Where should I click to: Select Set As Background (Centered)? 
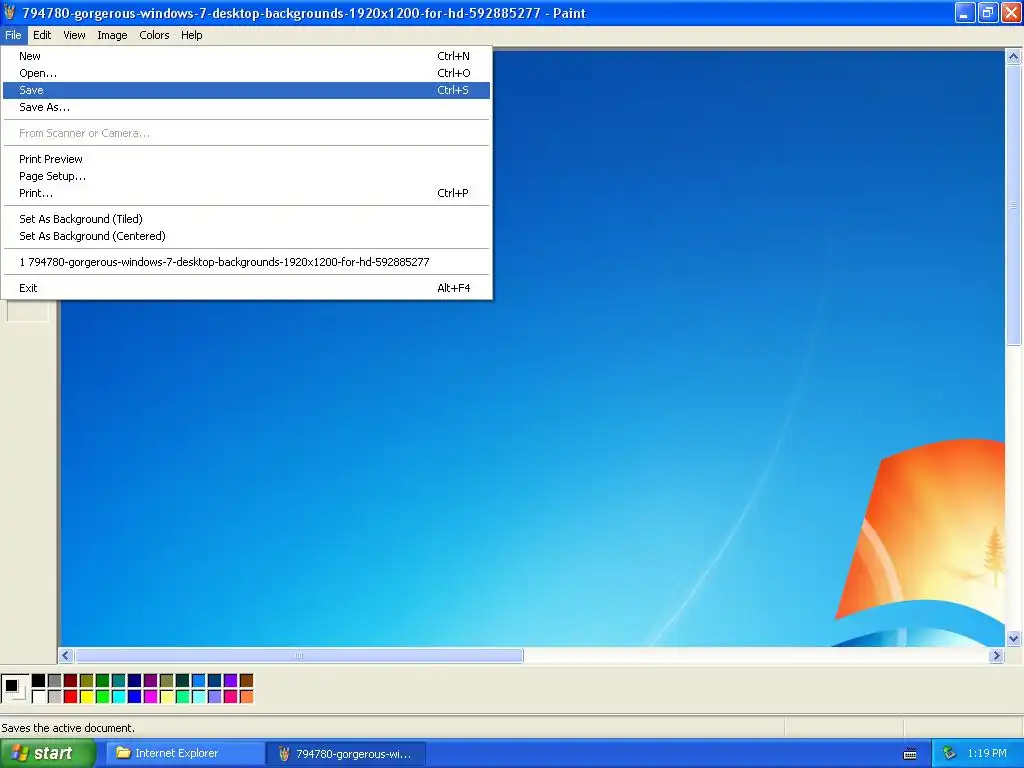[x=246, y=236]
